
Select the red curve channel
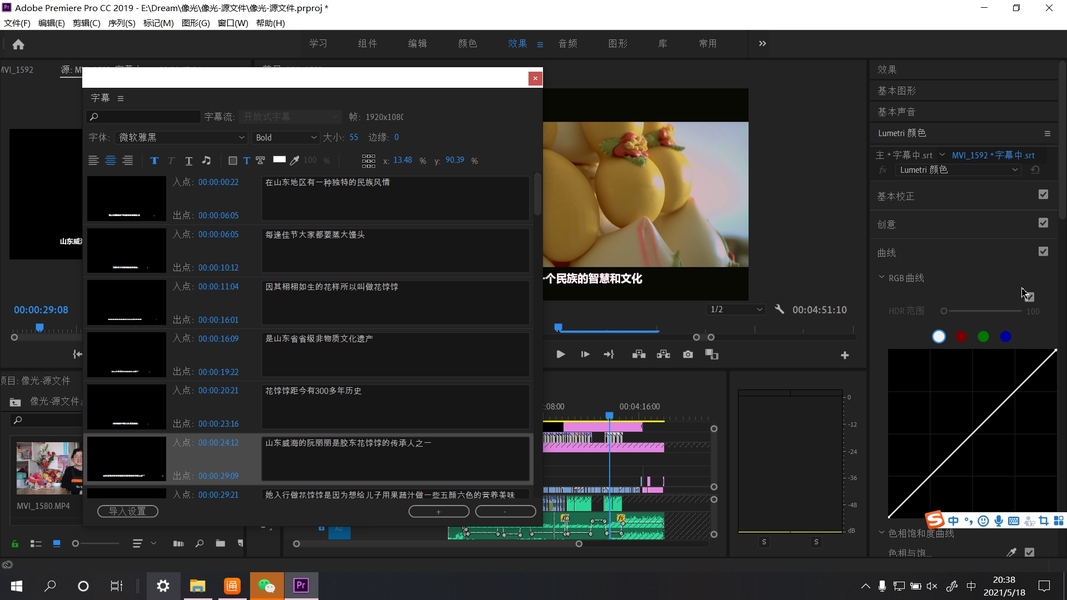point(961,336)
